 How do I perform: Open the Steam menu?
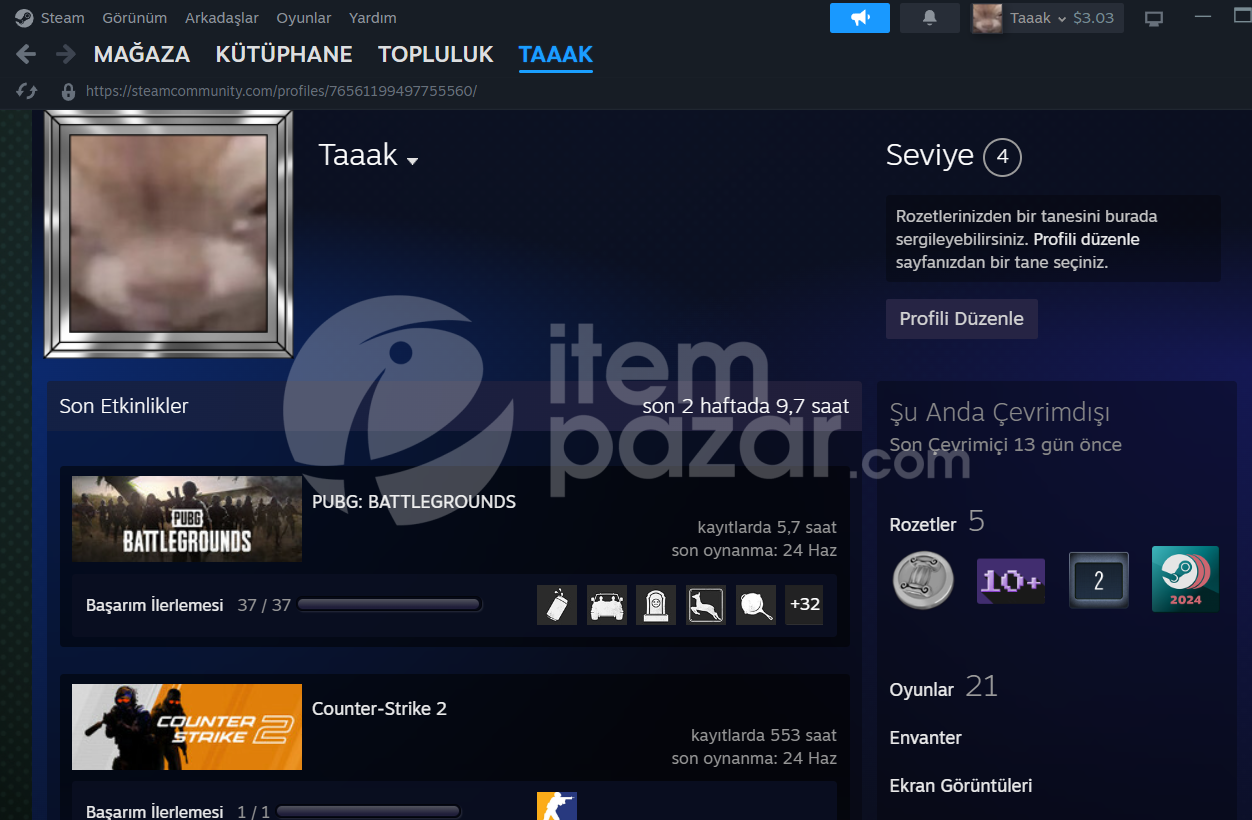pyautogui.click(x=63, y=18)
